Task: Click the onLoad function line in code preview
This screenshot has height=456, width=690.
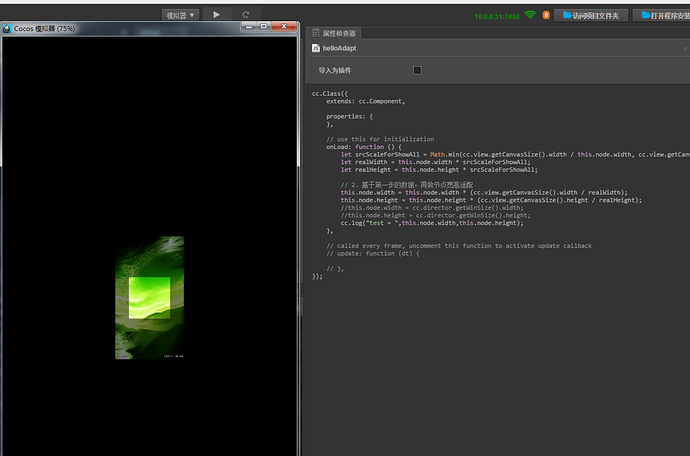Action: pos(363,147)
